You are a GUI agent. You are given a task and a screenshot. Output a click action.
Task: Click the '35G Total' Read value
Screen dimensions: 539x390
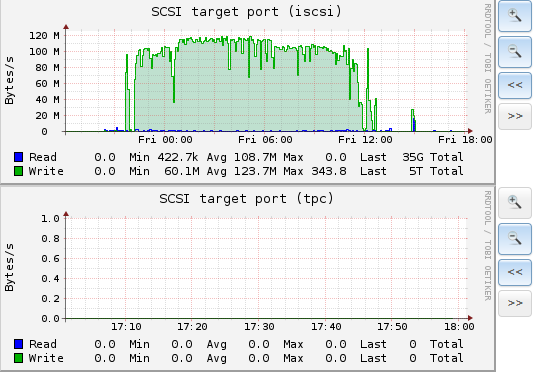(x=433, y=157)
